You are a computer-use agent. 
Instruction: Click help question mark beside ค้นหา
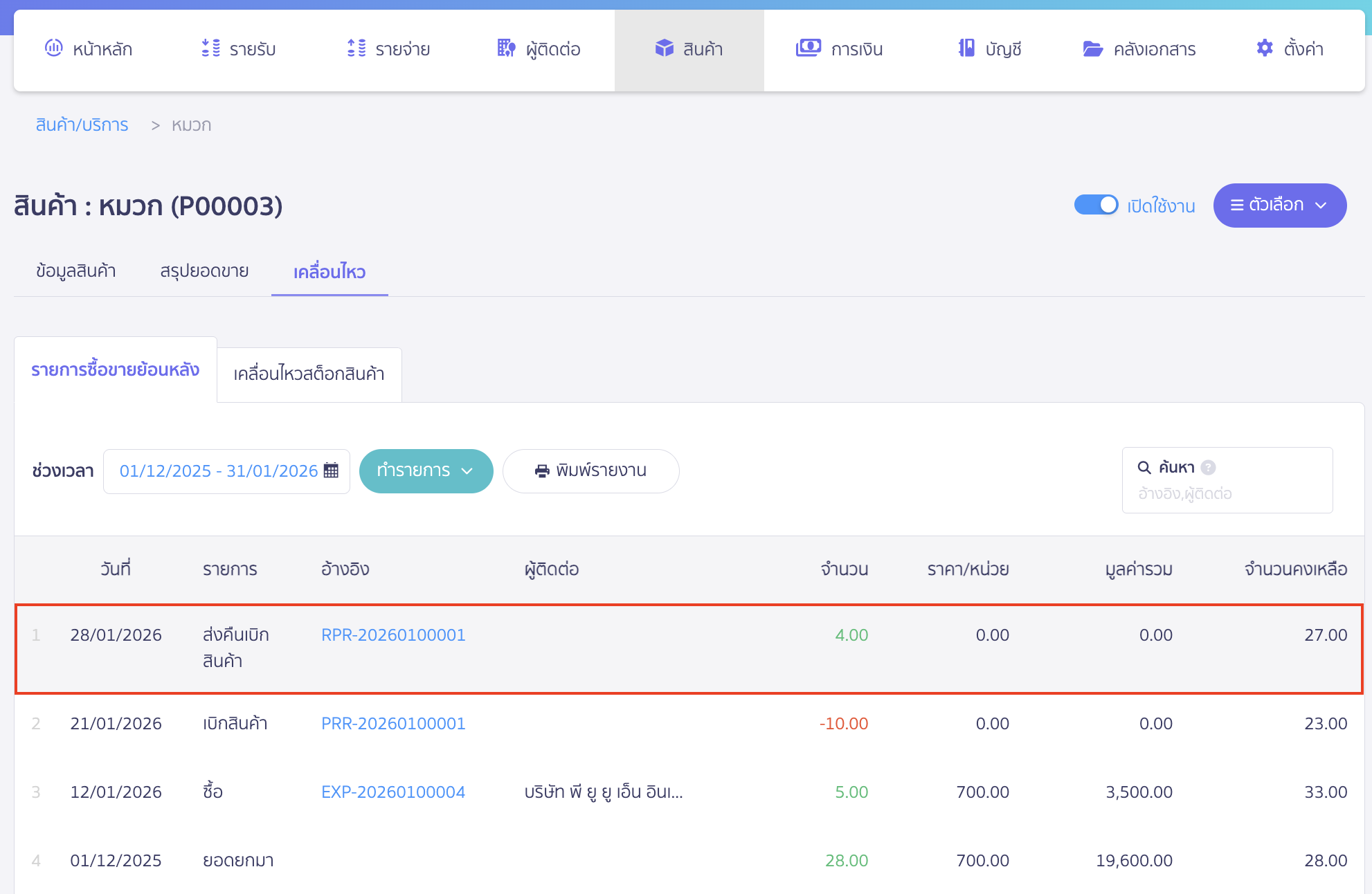pyautogui.click(x=1208, y=468)
